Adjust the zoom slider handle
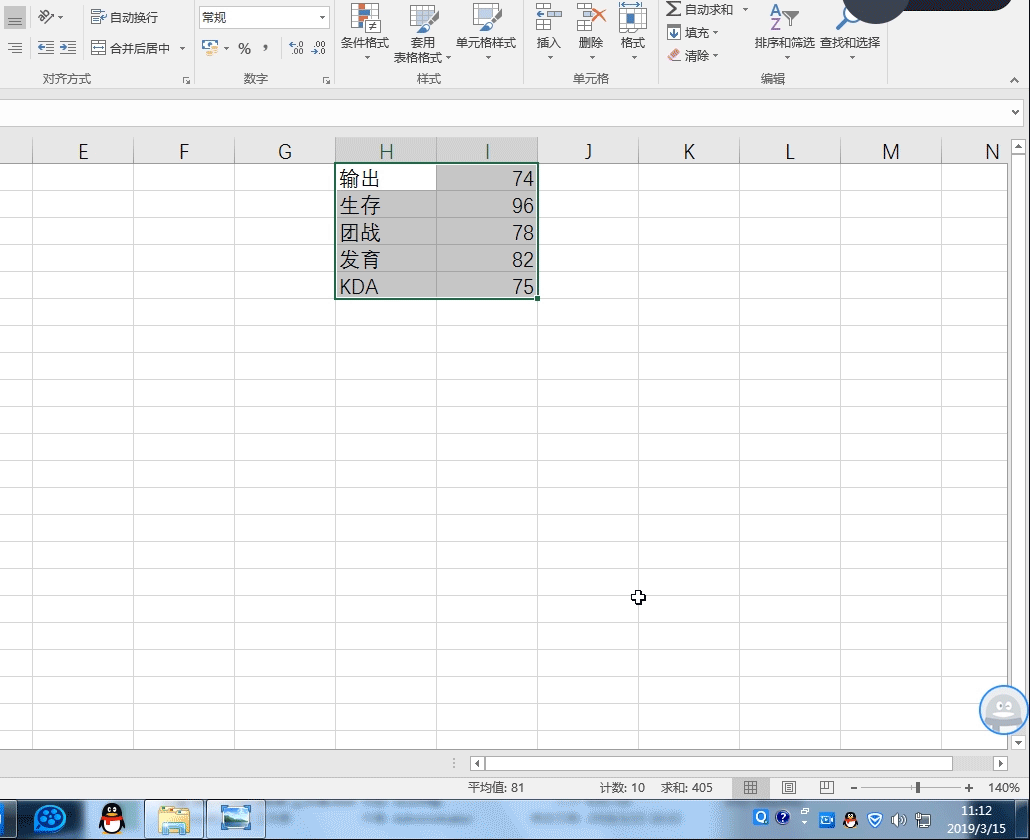 (x=918, y=787)
